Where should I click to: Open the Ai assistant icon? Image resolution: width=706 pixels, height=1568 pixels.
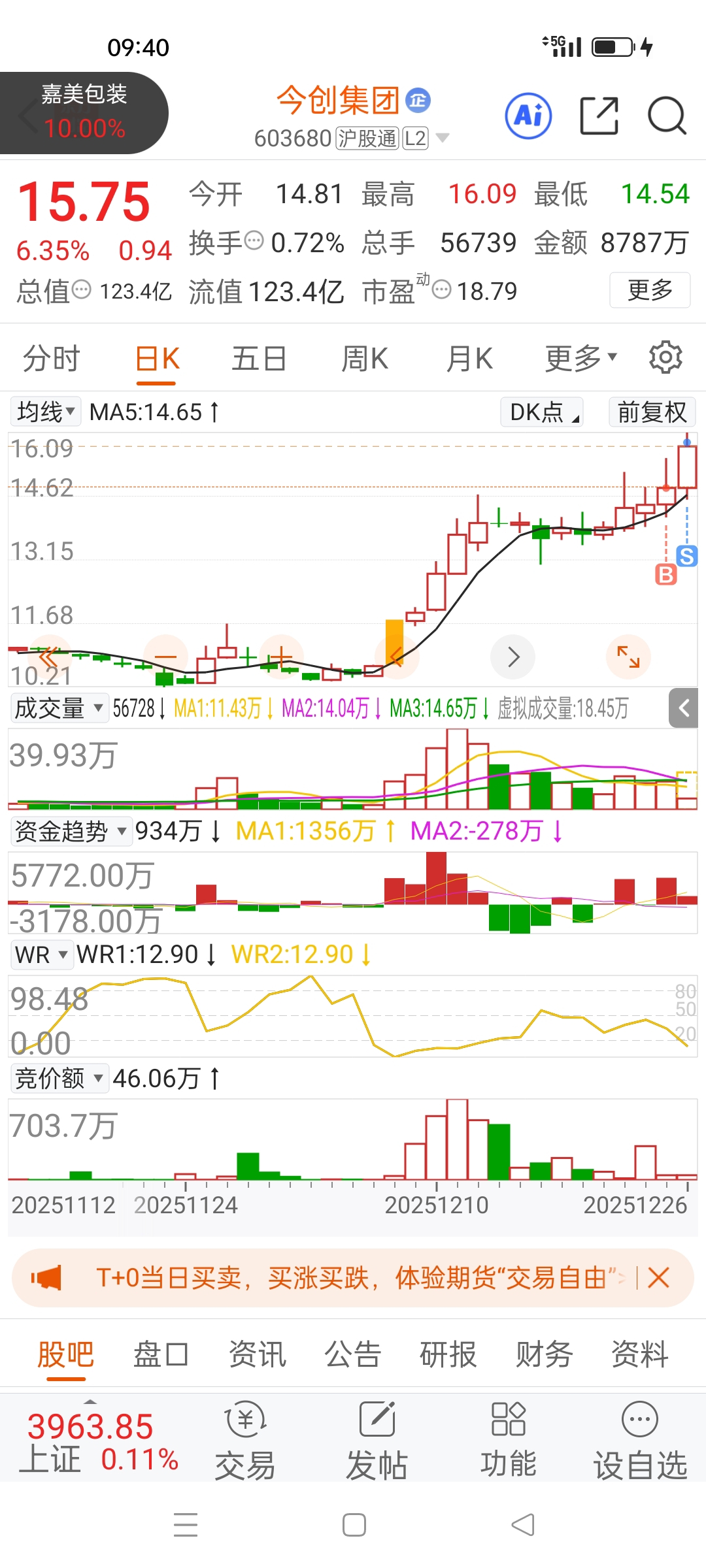point(528,116)
